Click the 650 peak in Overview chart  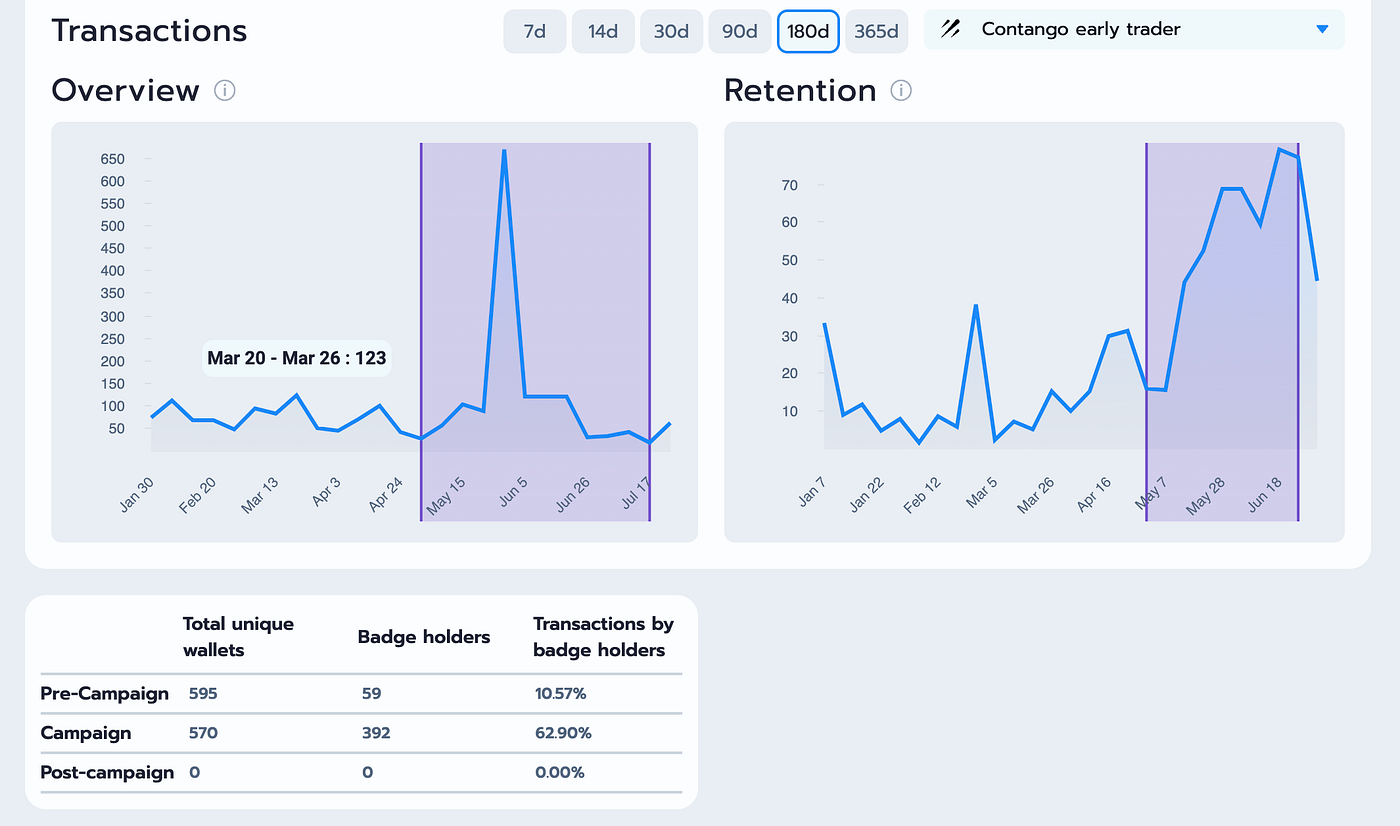pos(504,153)
